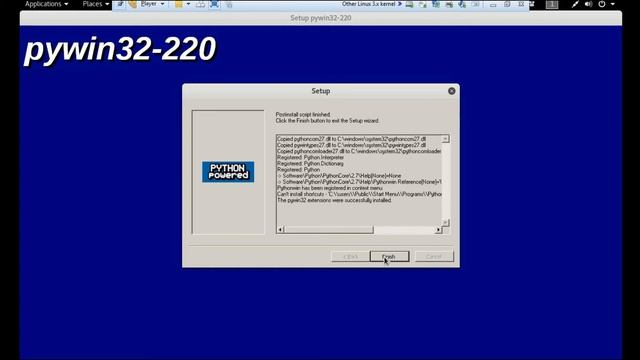Screen dimensions: 640x360
Task: Select log line 'Registered: Python.Interpreter'
Action: click(311, 158)
